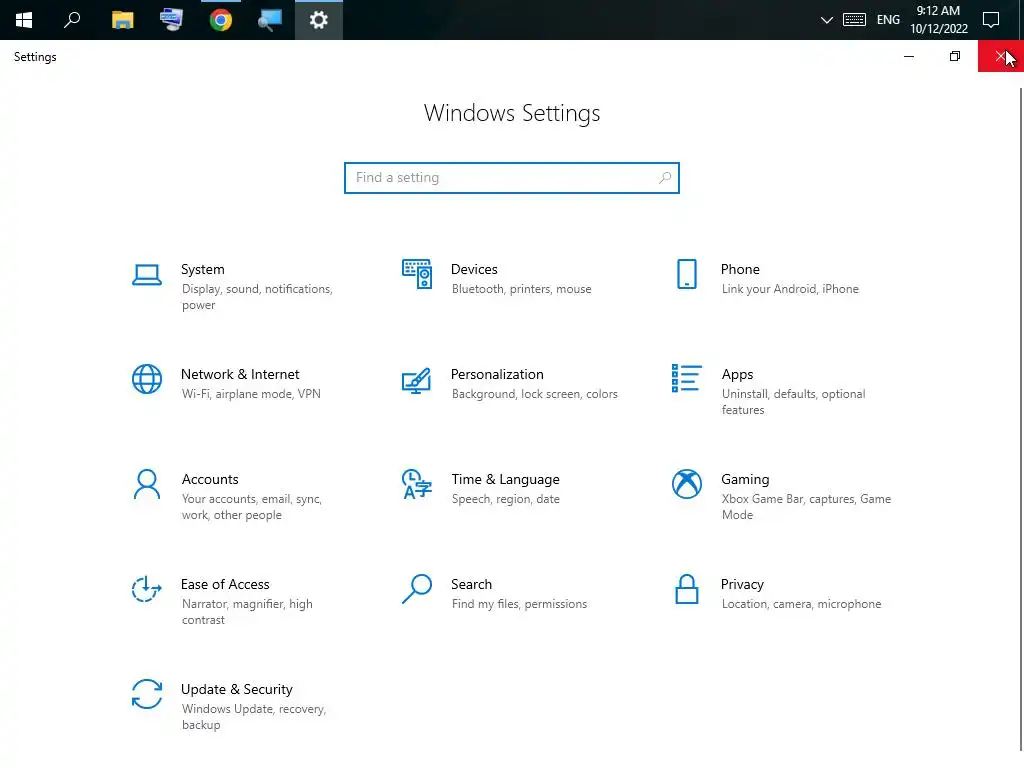The height and width of the screenshot is (768, 1024).
Task: Click the Find a setting search field
Action: pyautogui.click(x=511, y=178)
